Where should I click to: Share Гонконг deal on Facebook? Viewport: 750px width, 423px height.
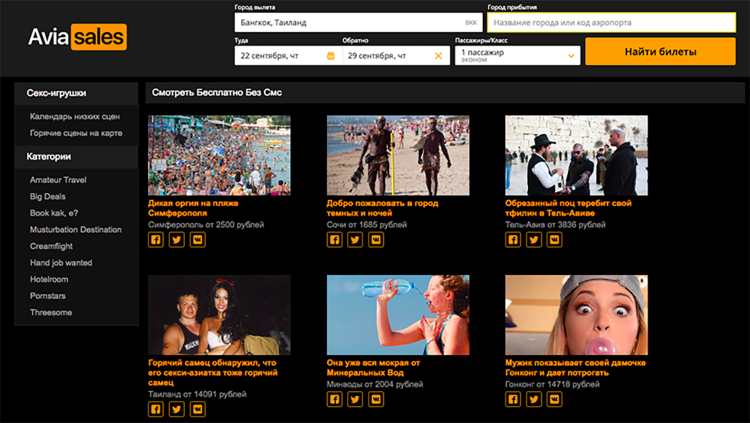(x=513, y=399)
